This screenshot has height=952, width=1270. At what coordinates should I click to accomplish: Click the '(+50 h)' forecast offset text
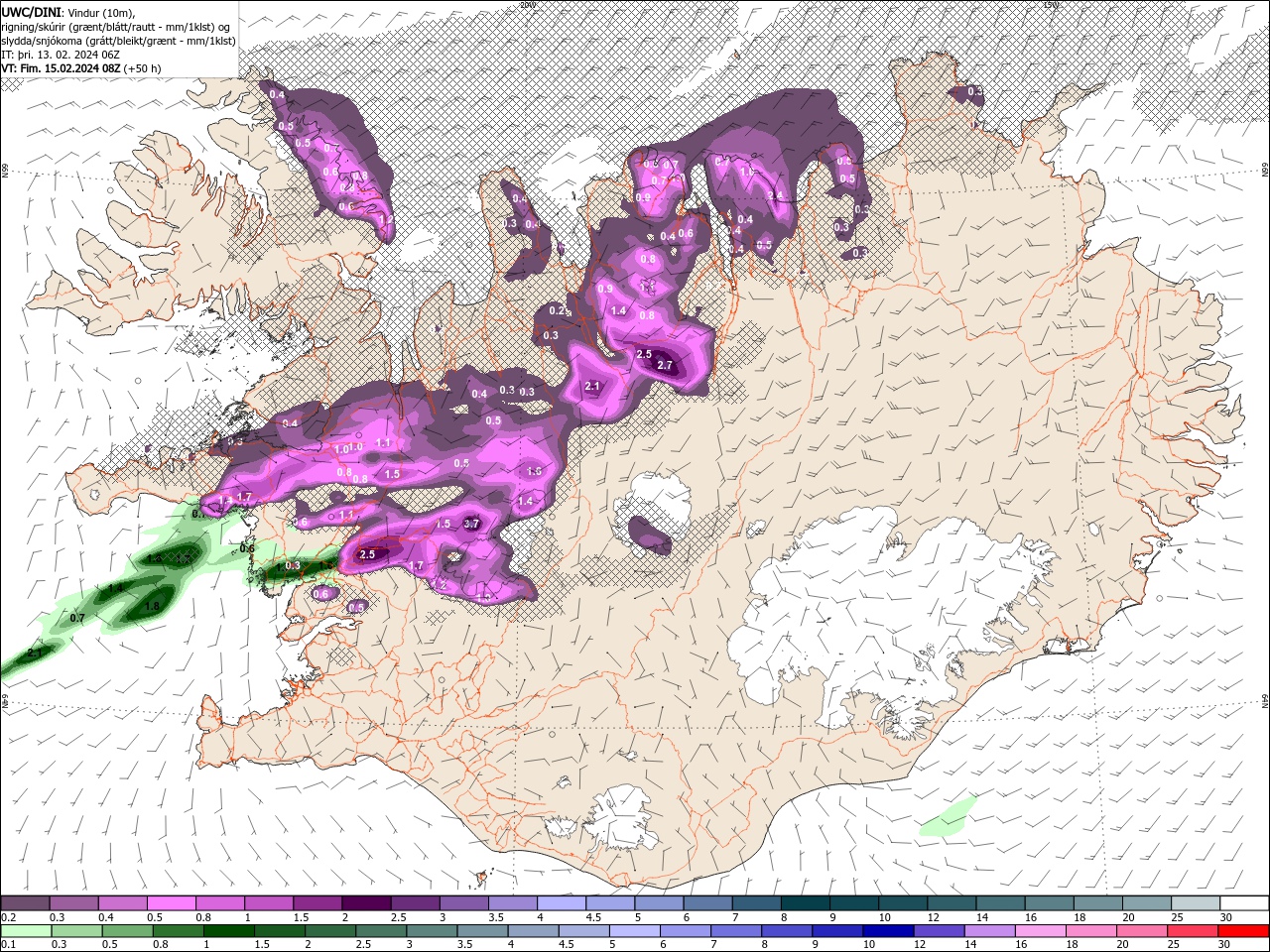click(x=142, y=68)
